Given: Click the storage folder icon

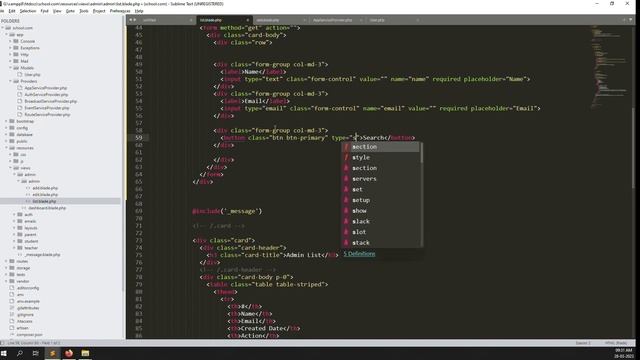Looking at the screenshot, I should tap(12, 268).
